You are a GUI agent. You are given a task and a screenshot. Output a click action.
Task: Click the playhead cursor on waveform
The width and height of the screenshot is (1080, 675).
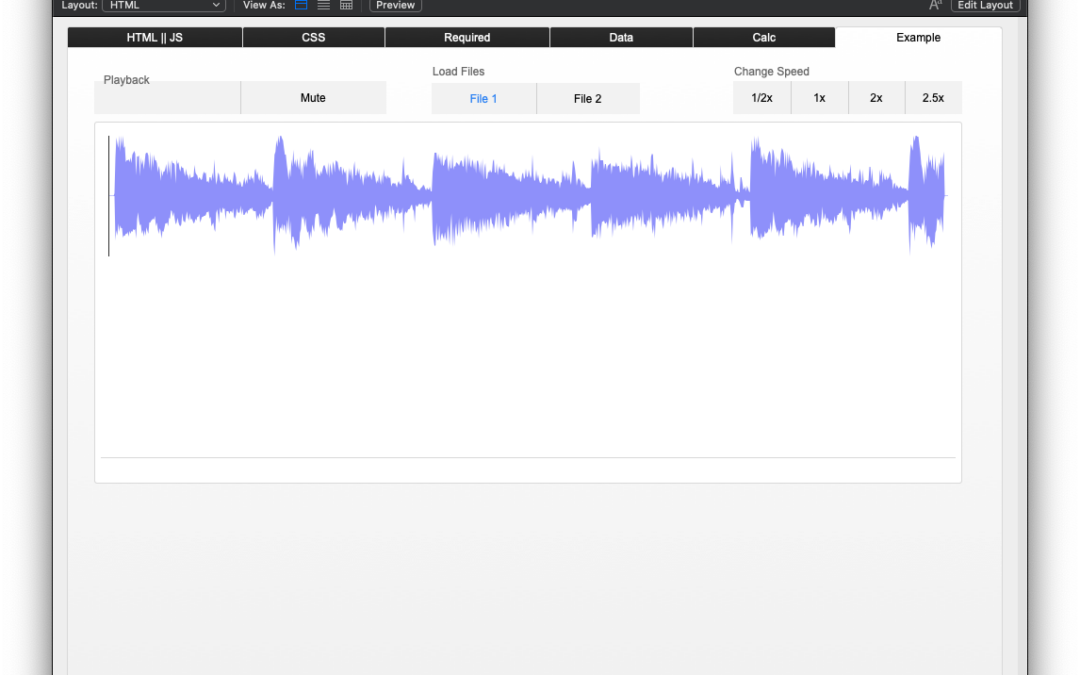(x=109, y=196)
